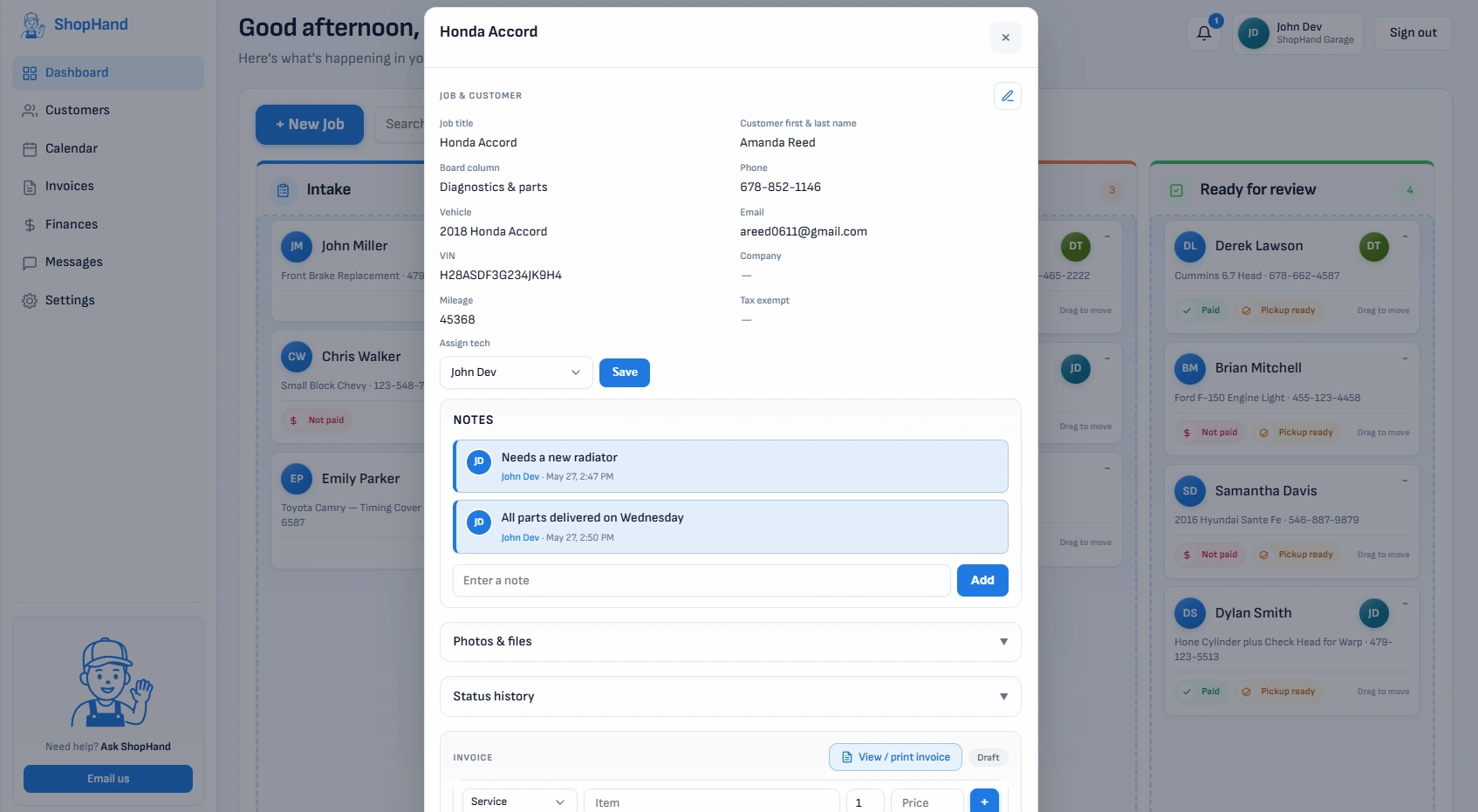Click the EP avatar on Emily Parker card

pos(297,479)
